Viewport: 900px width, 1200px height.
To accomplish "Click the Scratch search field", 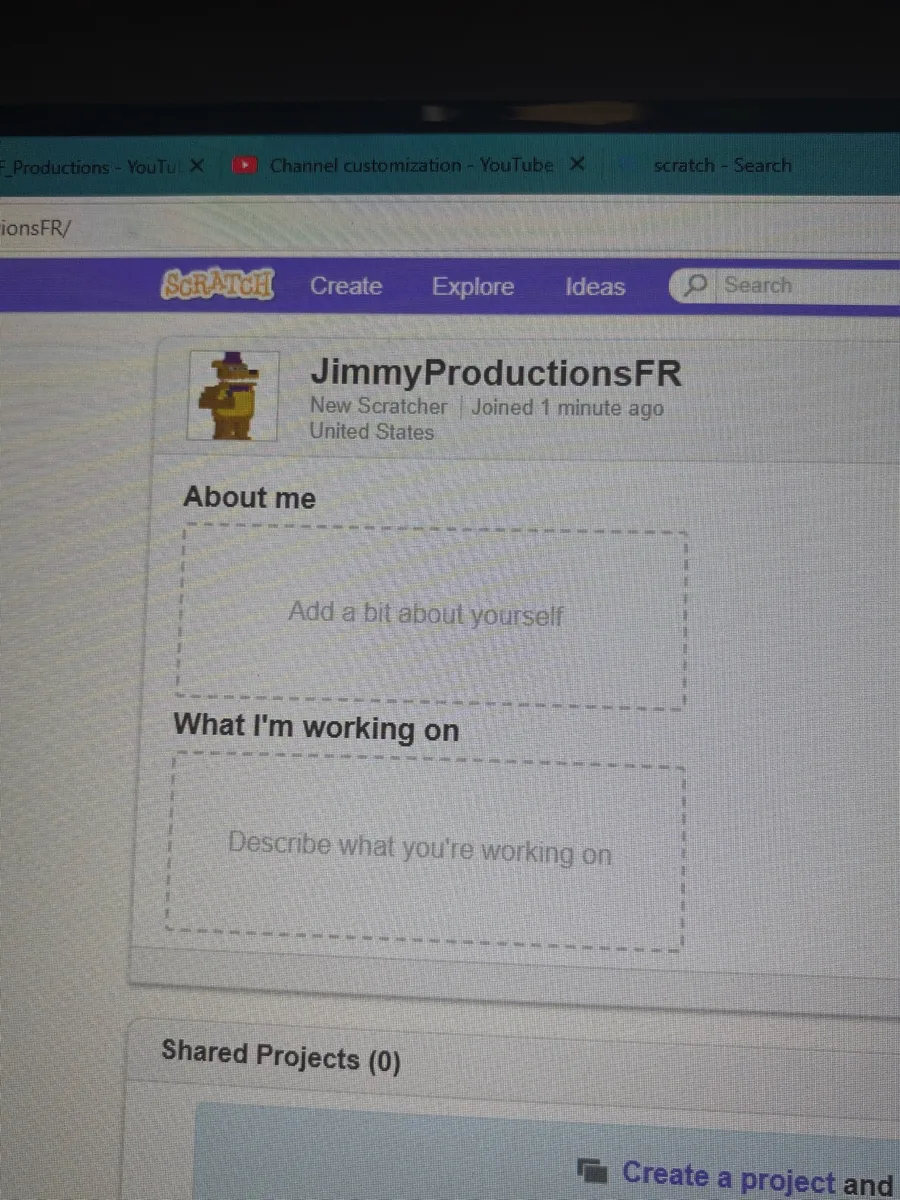I will pyautogui.click(x=785, y=285).
